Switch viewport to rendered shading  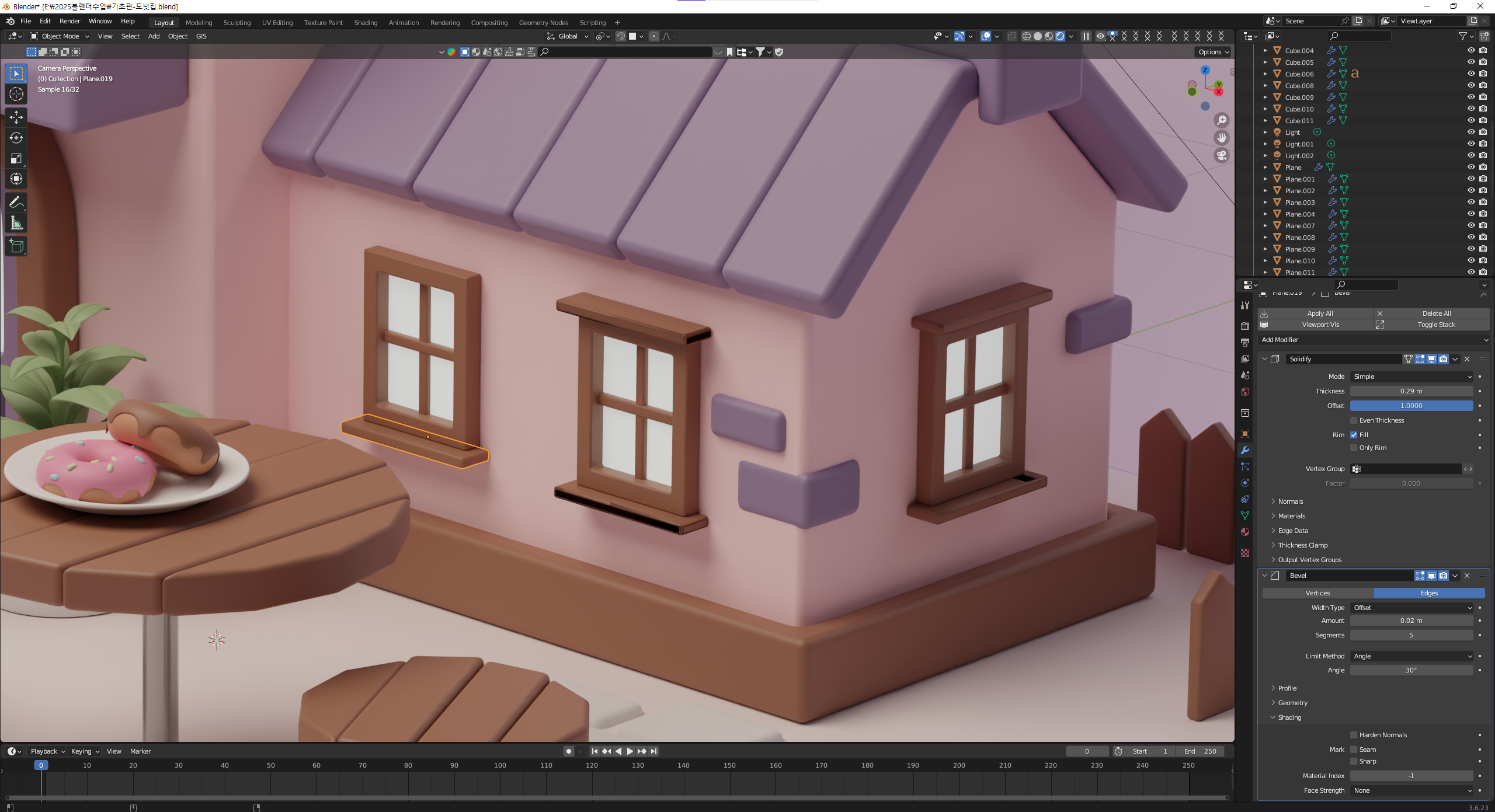pyautogui.click(x=1060, y=36)
